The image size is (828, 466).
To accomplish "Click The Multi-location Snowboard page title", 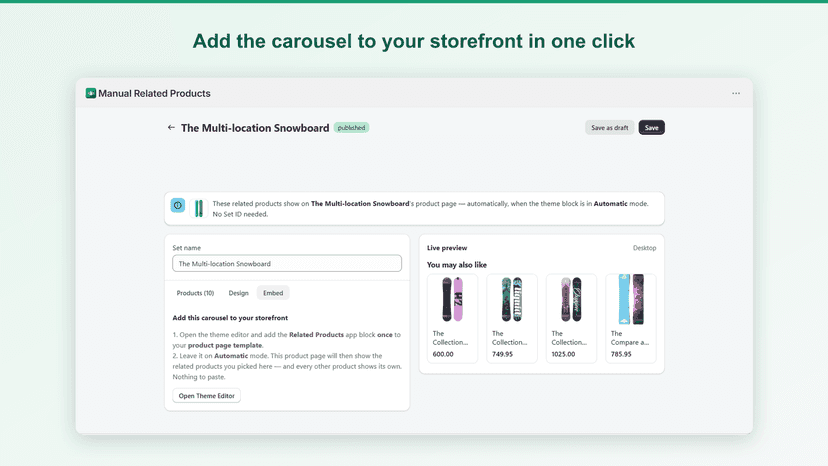I will coord(255,128).
